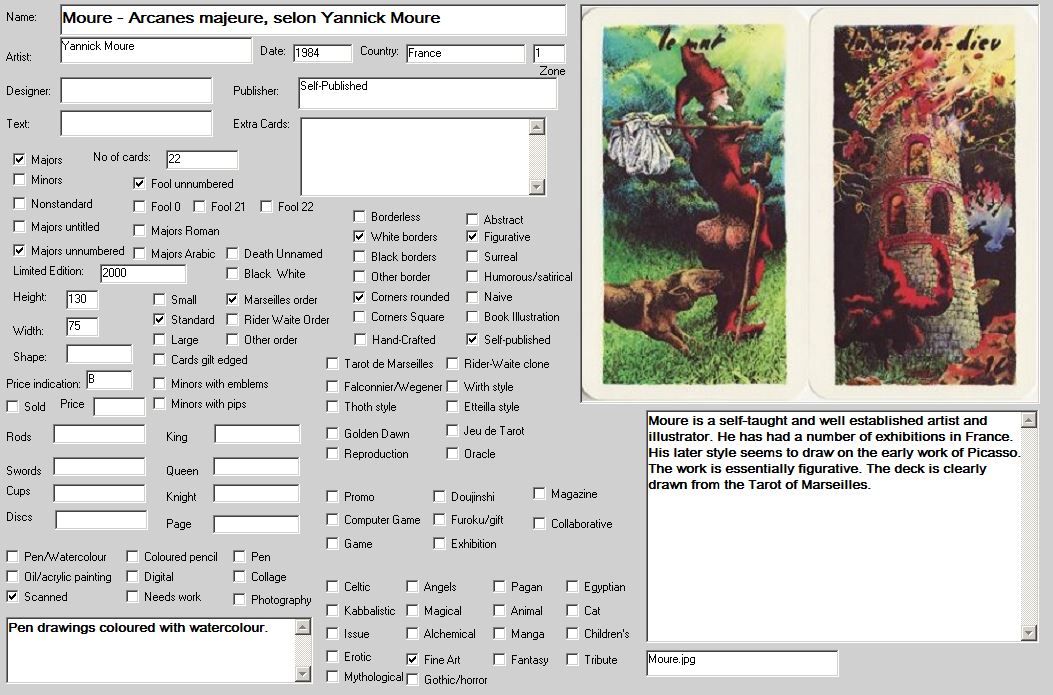The width and height of the screenshot is (1053, 695).
Task: Uncheck the Majors checkbox
Action: [x=20, y=159]
